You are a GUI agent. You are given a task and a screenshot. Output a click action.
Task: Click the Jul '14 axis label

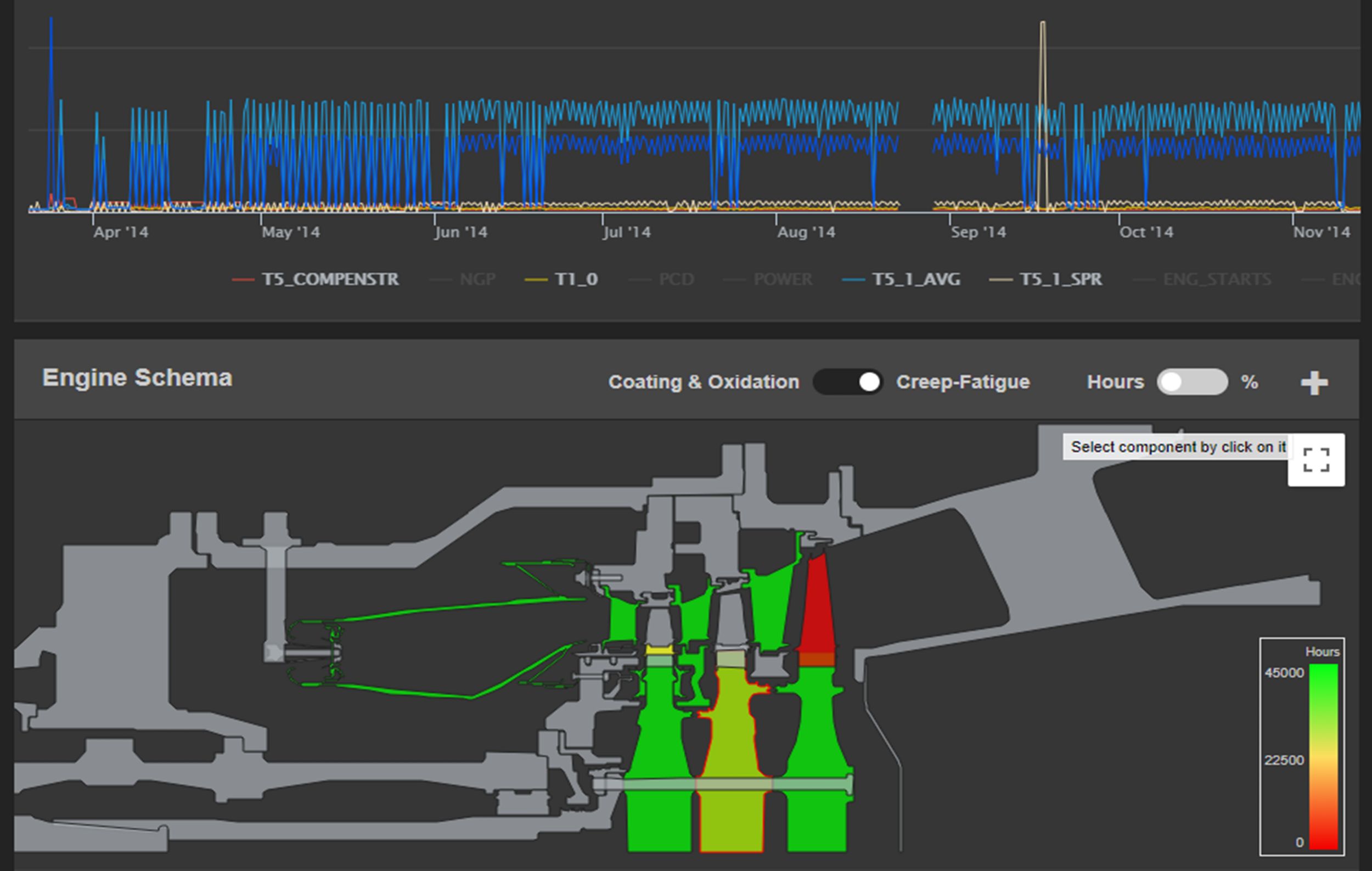627,232
